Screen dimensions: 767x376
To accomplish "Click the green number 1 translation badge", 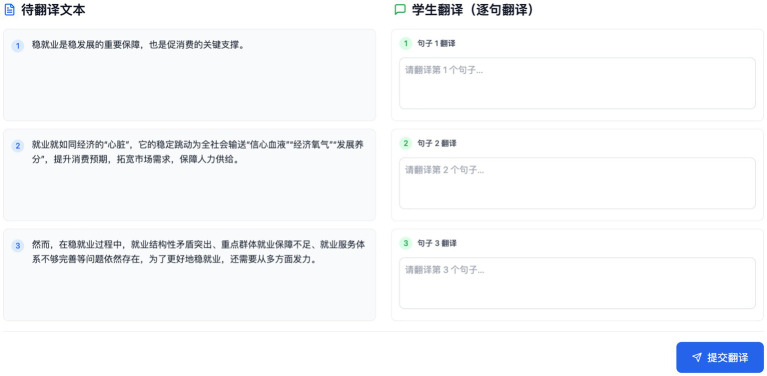I will [x=406, y=44].
